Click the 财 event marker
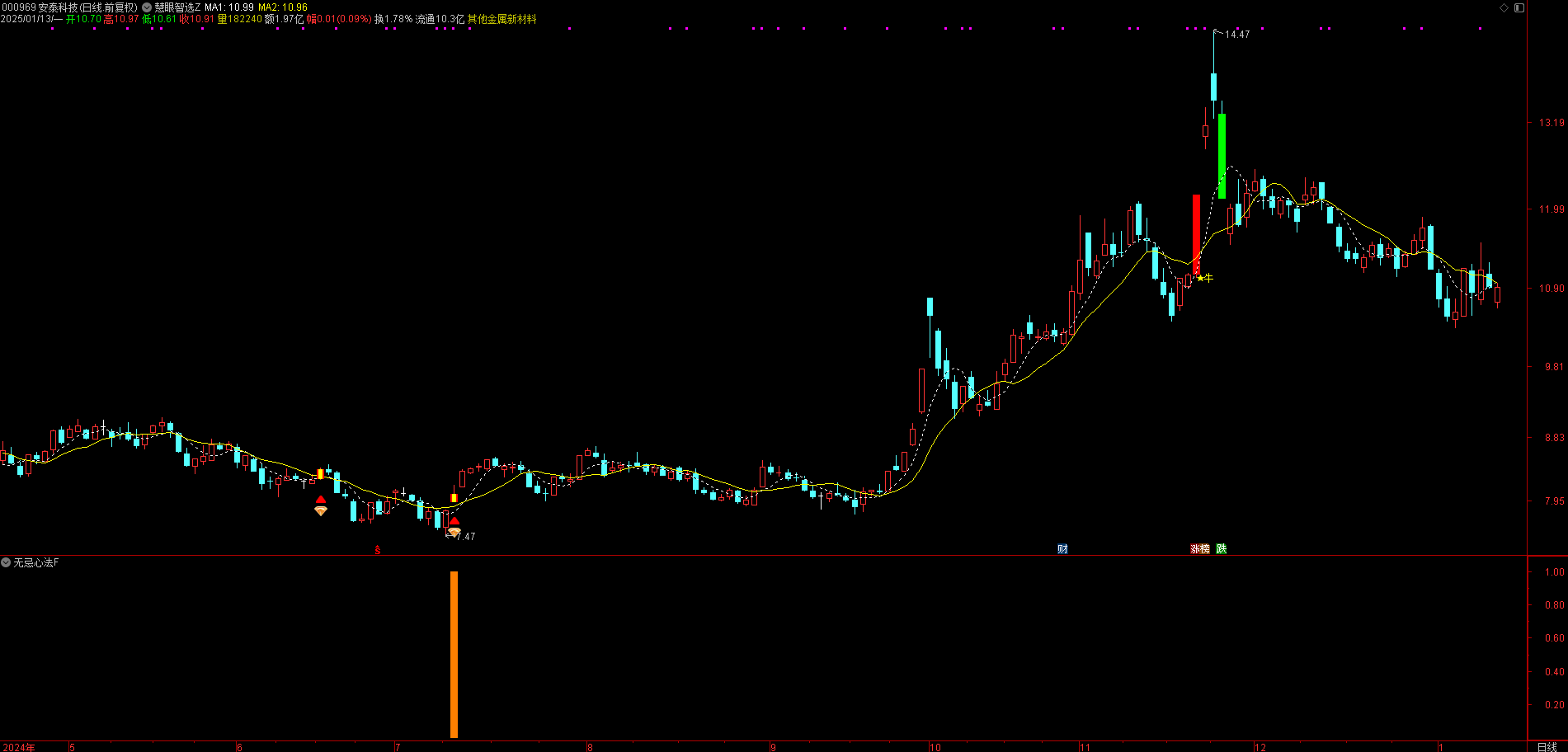 [x=1062, y=548]
